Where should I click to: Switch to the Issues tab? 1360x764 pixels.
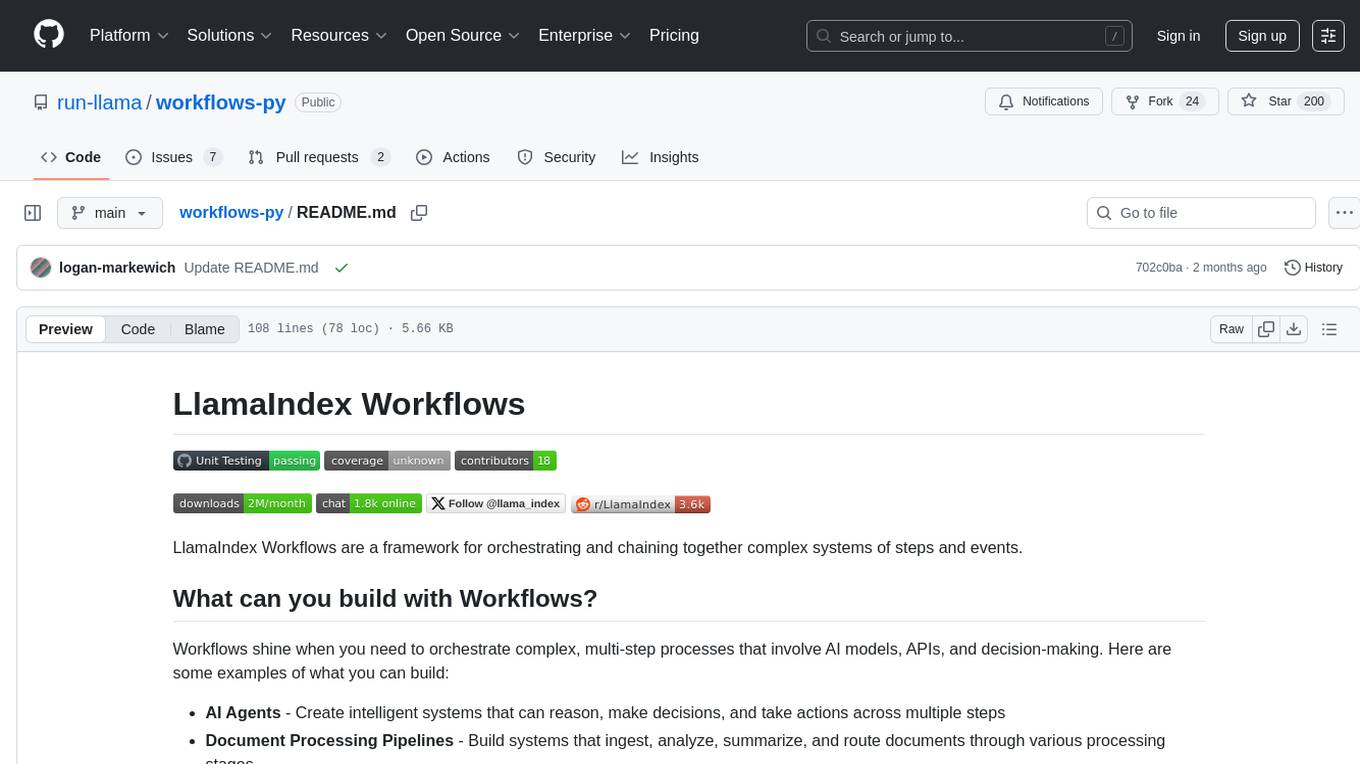point(173,157)
